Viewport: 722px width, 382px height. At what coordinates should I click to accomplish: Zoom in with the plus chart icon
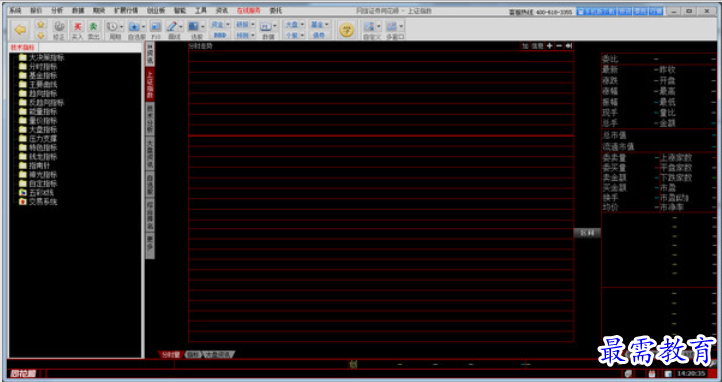coord(549,46)
